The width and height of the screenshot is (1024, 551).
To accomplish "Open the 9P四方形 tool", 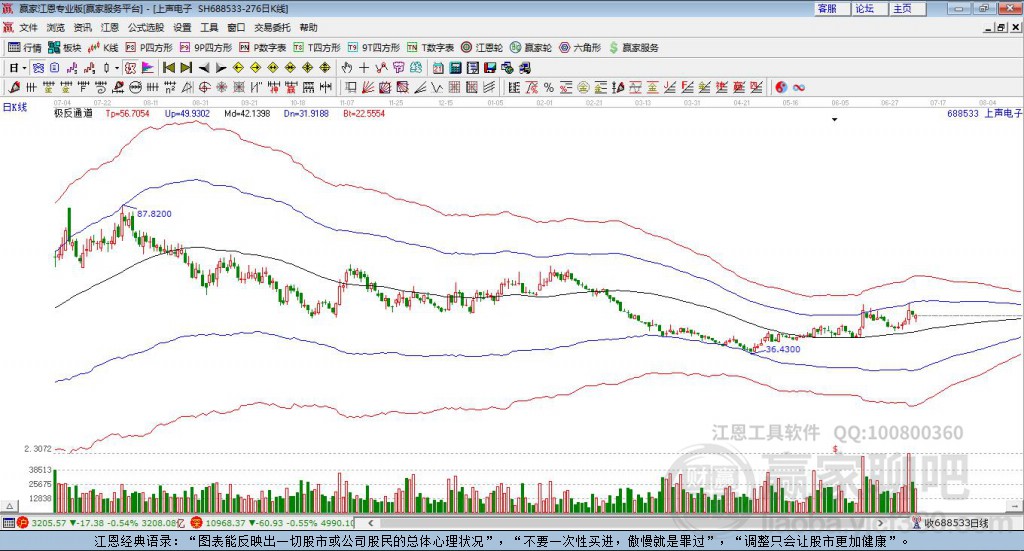I will (x=206, y=48).
